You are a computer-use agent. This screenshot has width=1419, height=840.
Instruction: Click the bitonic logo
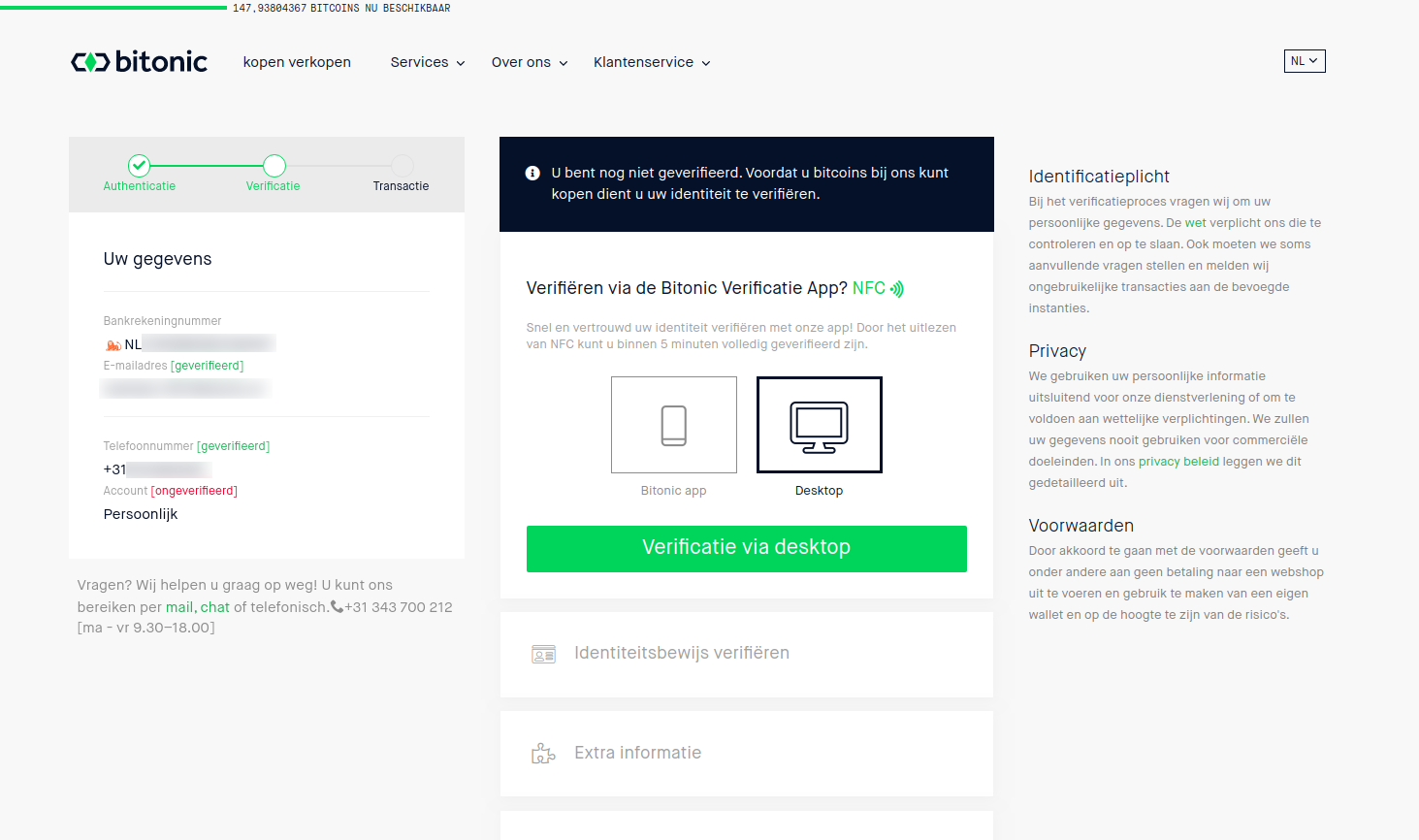click(139, 62)
